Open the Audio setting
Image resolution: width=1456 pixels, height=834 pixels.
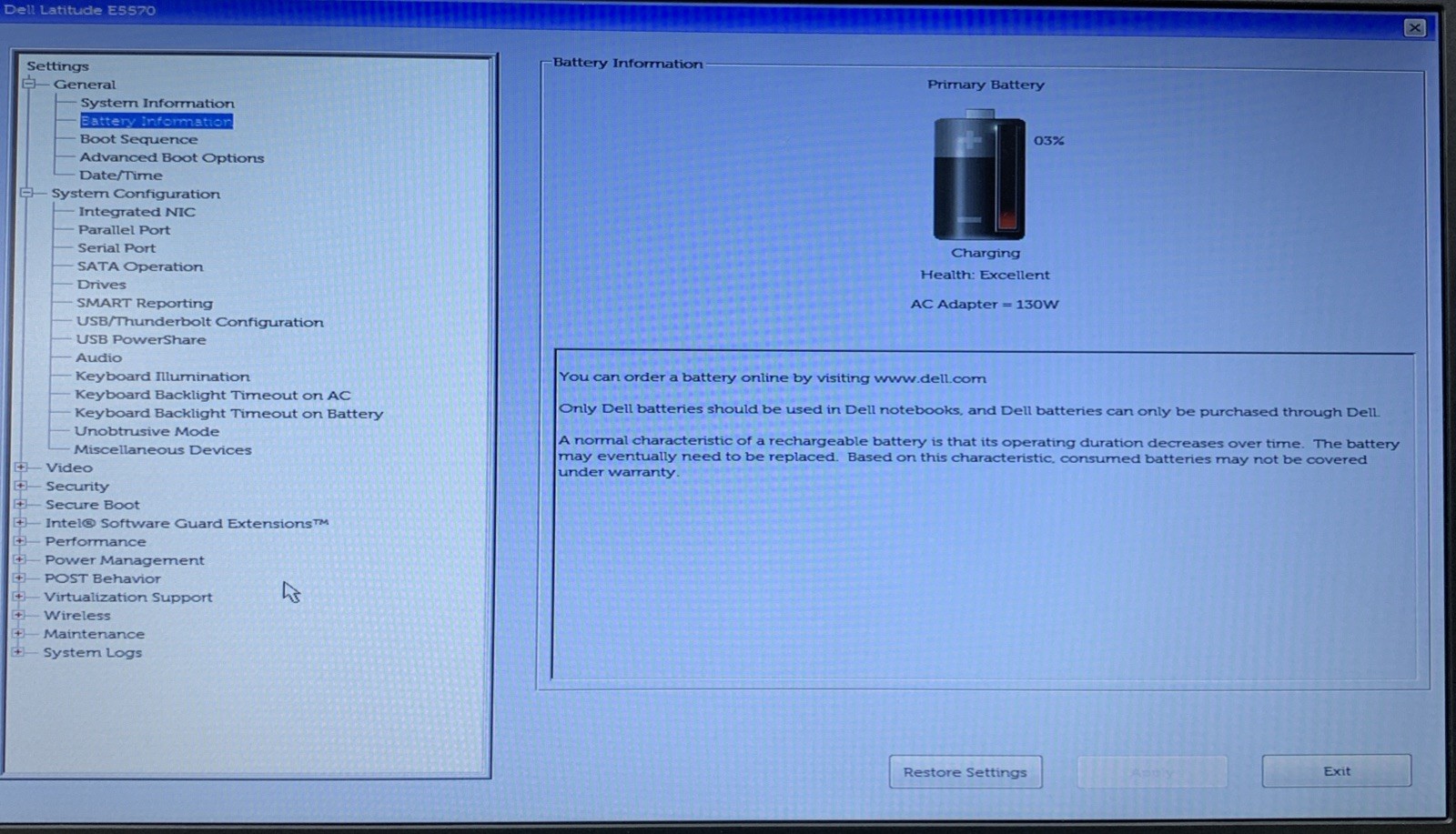tap(98, 357)
